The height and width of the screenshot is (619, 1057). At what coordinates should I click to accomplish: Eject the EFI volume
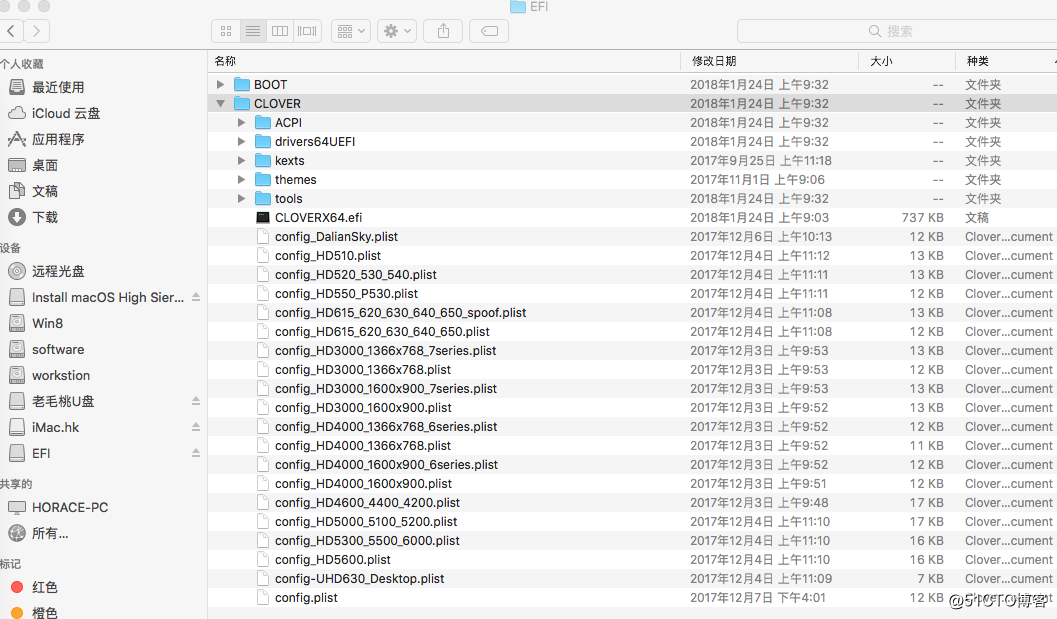196,453
